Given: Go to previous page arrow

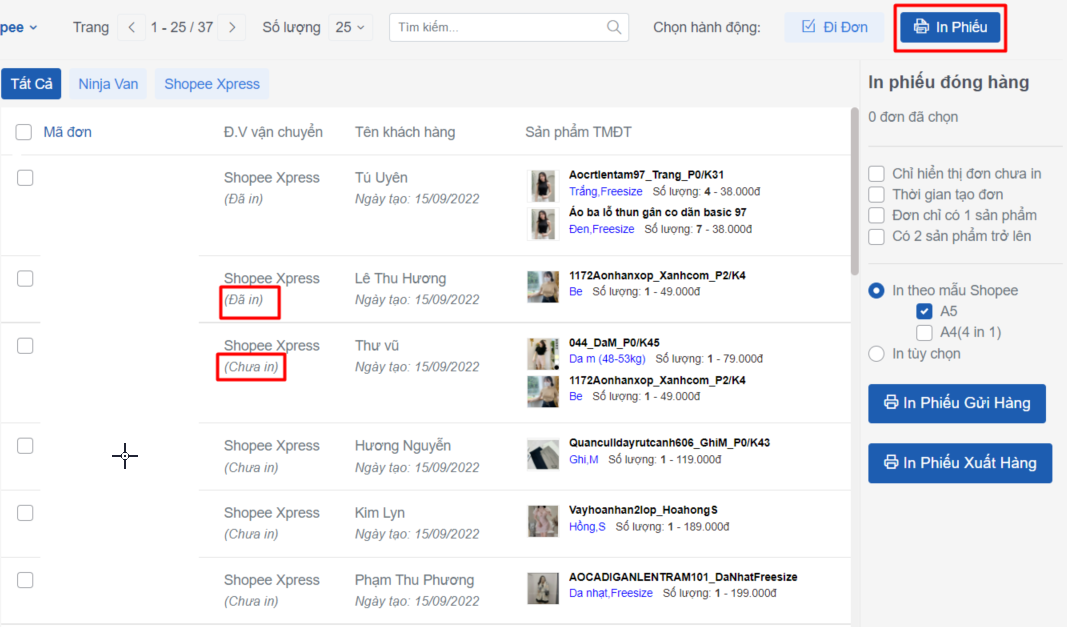Looking at the screenshot, I should click(131, 27).
